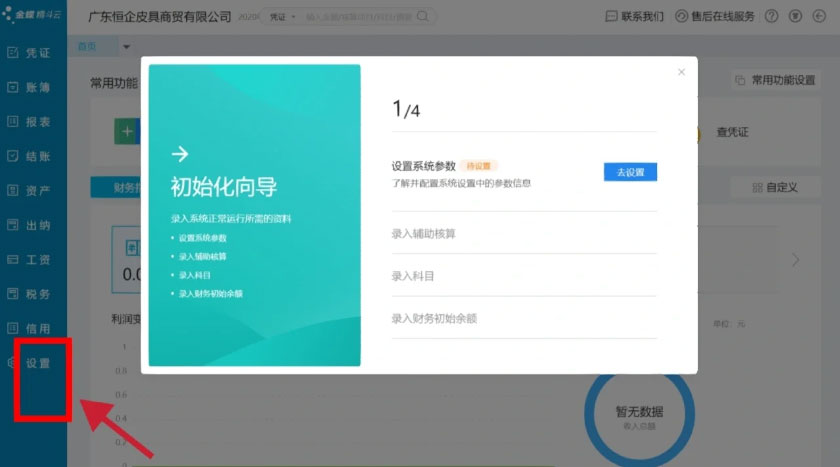Click the 查凭证 shortcut
This screenshot has width=840, height=467.
(x=732, y=132)
